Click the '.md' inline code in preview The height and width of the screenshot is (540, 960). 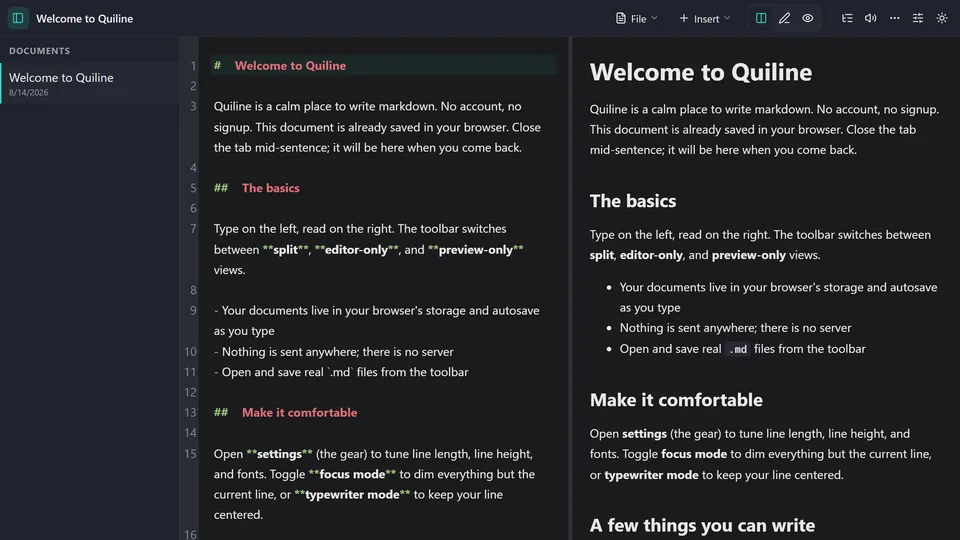point(738,349)
